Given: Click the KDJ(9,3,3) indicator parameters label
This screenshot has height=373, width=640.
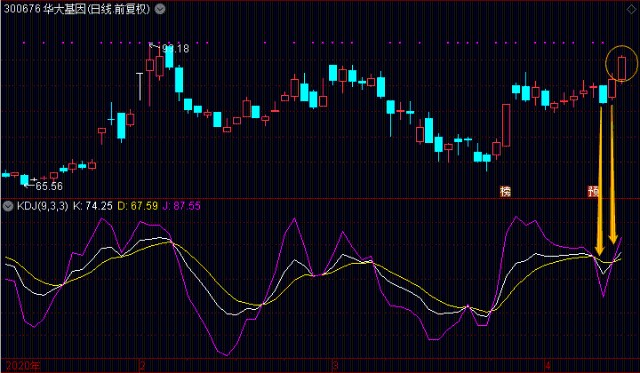Looking at the screenshot, I should pyautogui.click(x=42, y=206).
